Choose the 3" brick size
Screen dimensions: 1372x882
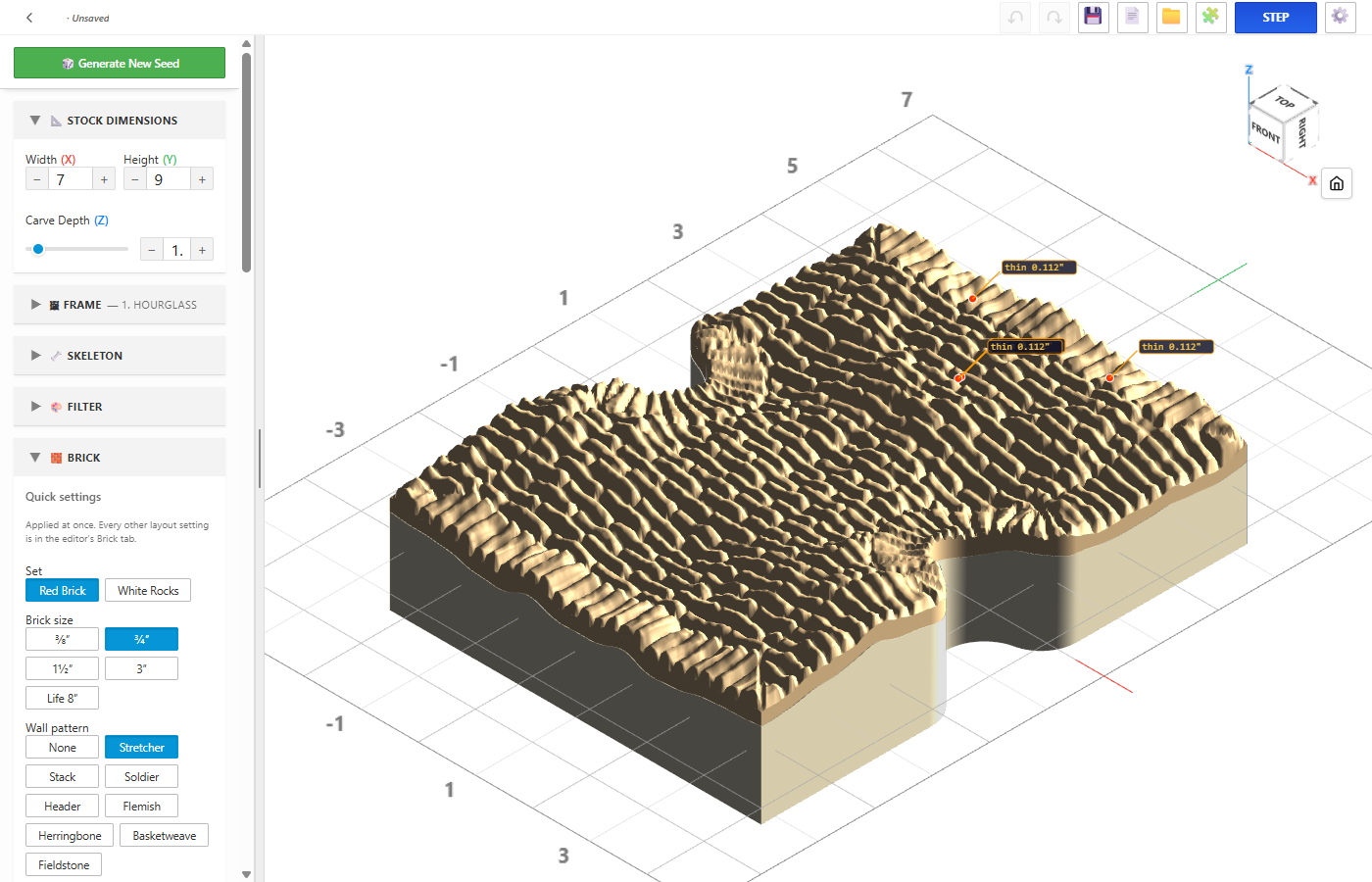point(141,668)
